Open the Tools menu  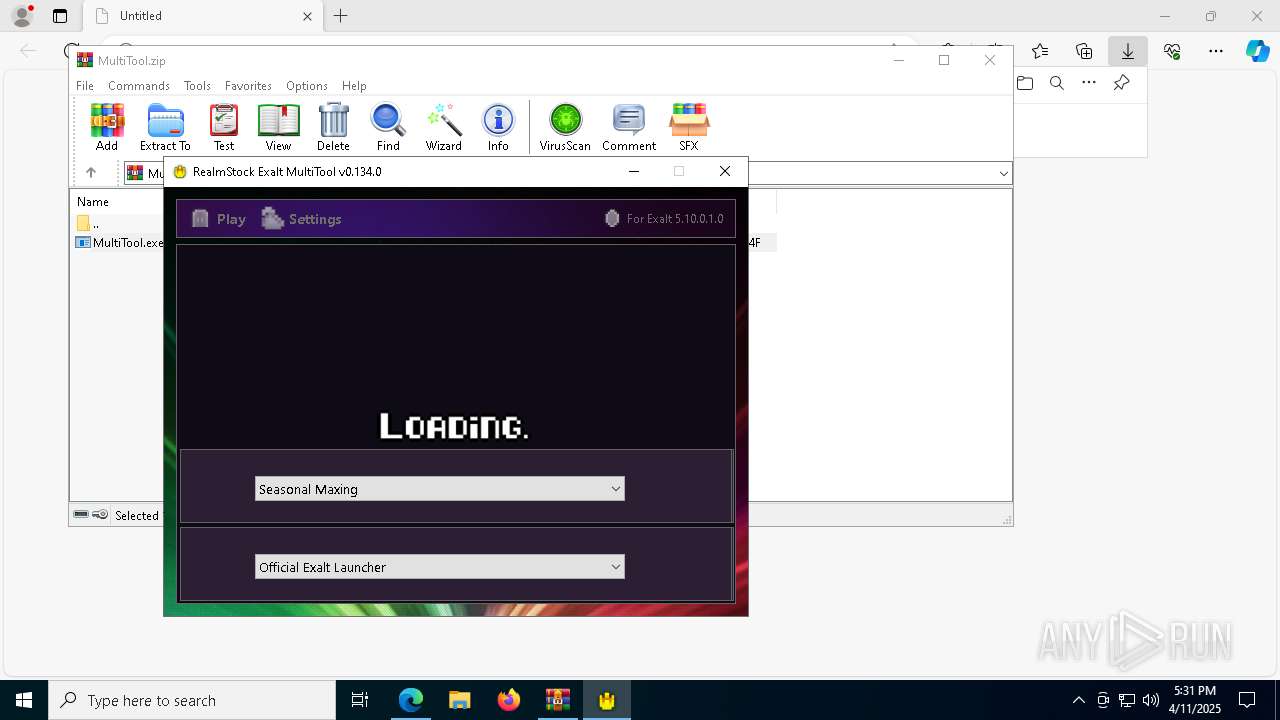point(197,86)
